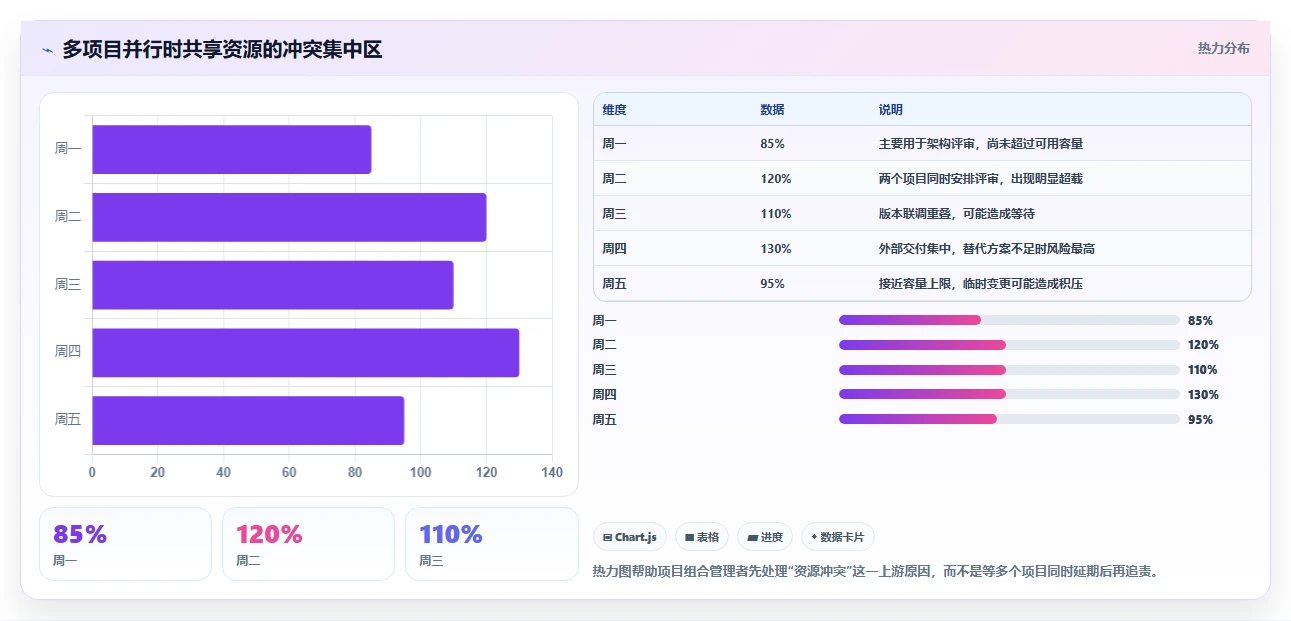Click the 周五 bar in the chart
The image size is (1291, 621).
(248, 420)
